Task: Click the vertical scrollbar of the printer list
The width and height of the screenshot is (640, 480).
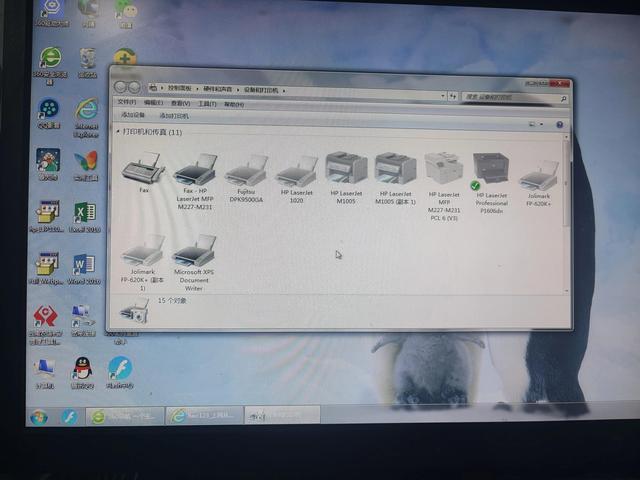Action: coord(567,214)
